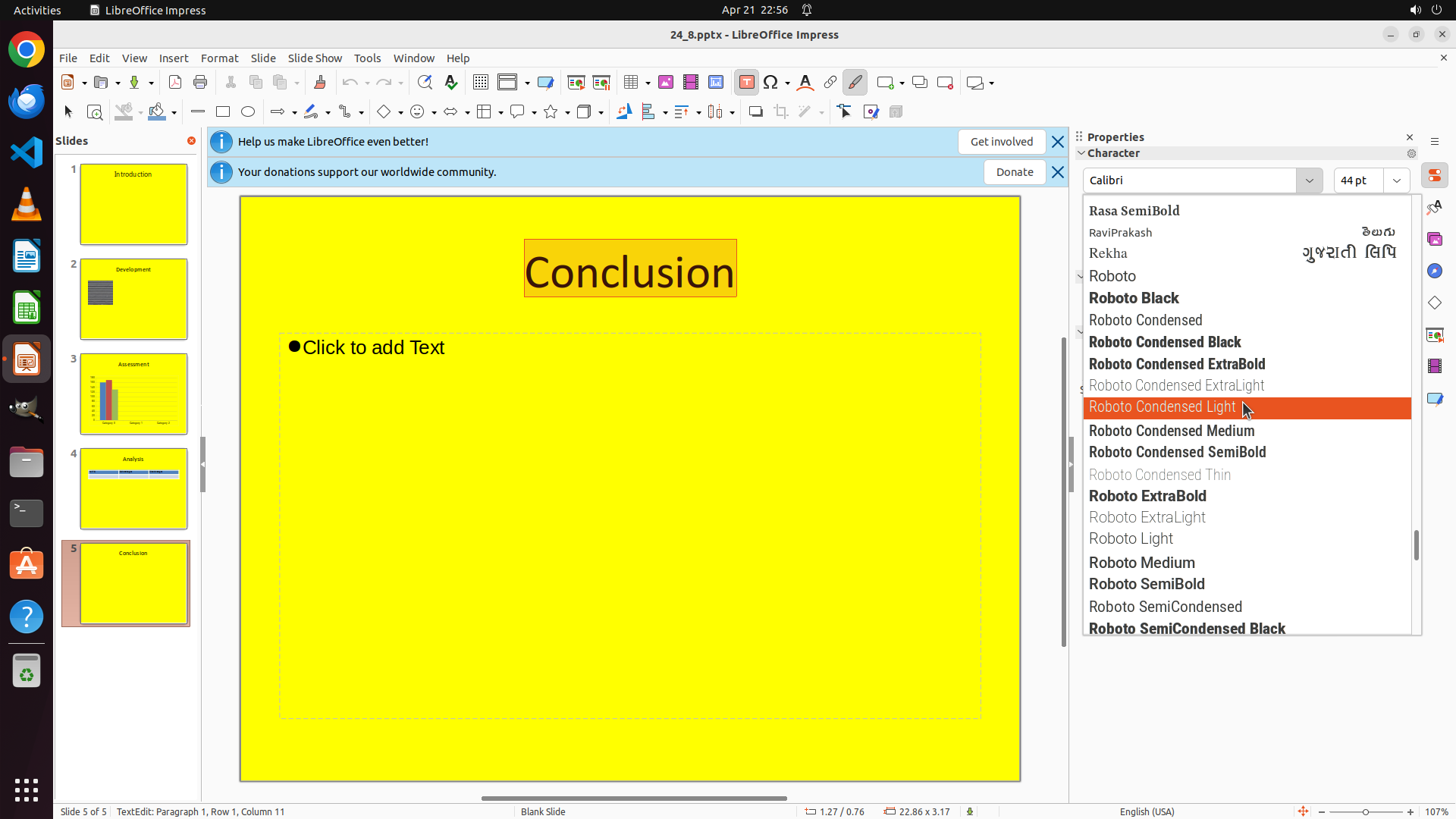The height and width of the screenshot is (819, 1456).
Task: Open the Slide Show menu
Action: point(315,58)
